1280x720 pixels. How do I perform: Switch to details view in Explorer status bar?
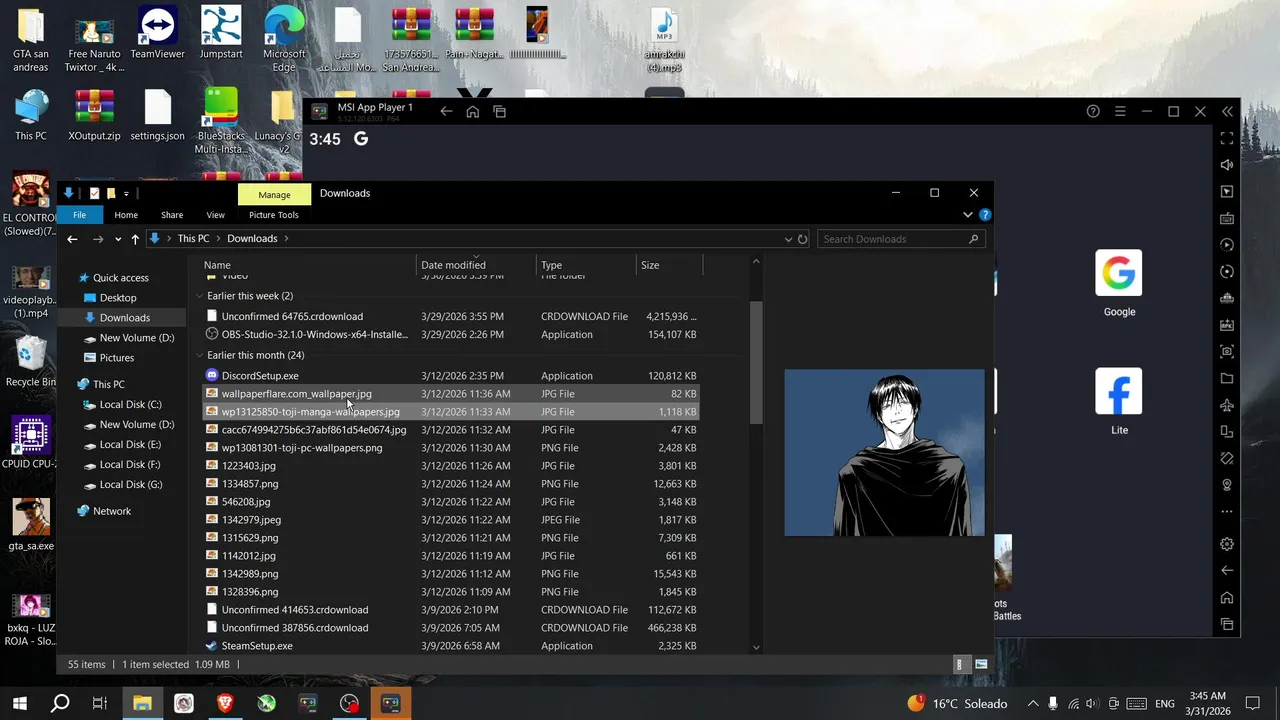click(959, 664)
